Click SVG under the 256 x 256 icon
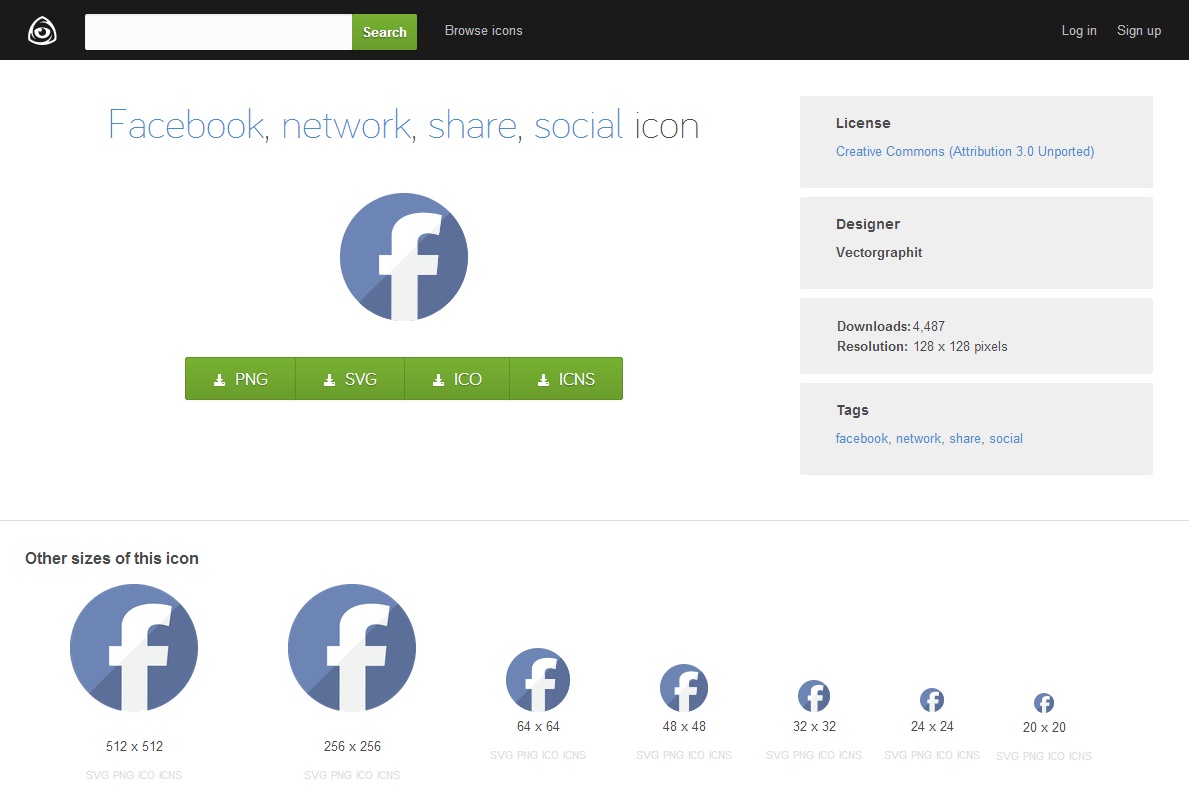1189x807 pixels. pos(315,775)
